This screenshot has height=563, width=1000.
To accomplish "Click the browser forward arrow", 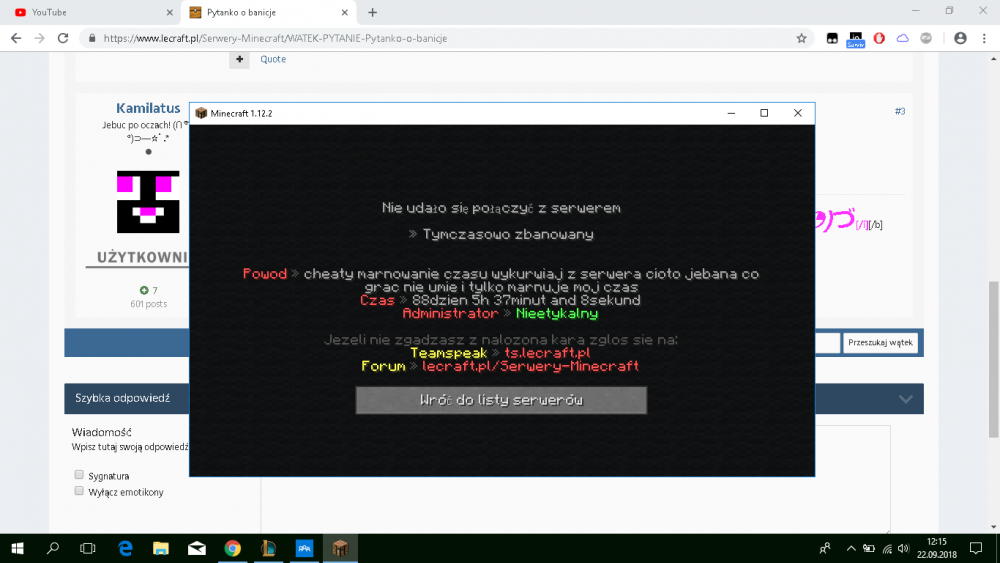I will pyautogui.click(x=40, y=38).
